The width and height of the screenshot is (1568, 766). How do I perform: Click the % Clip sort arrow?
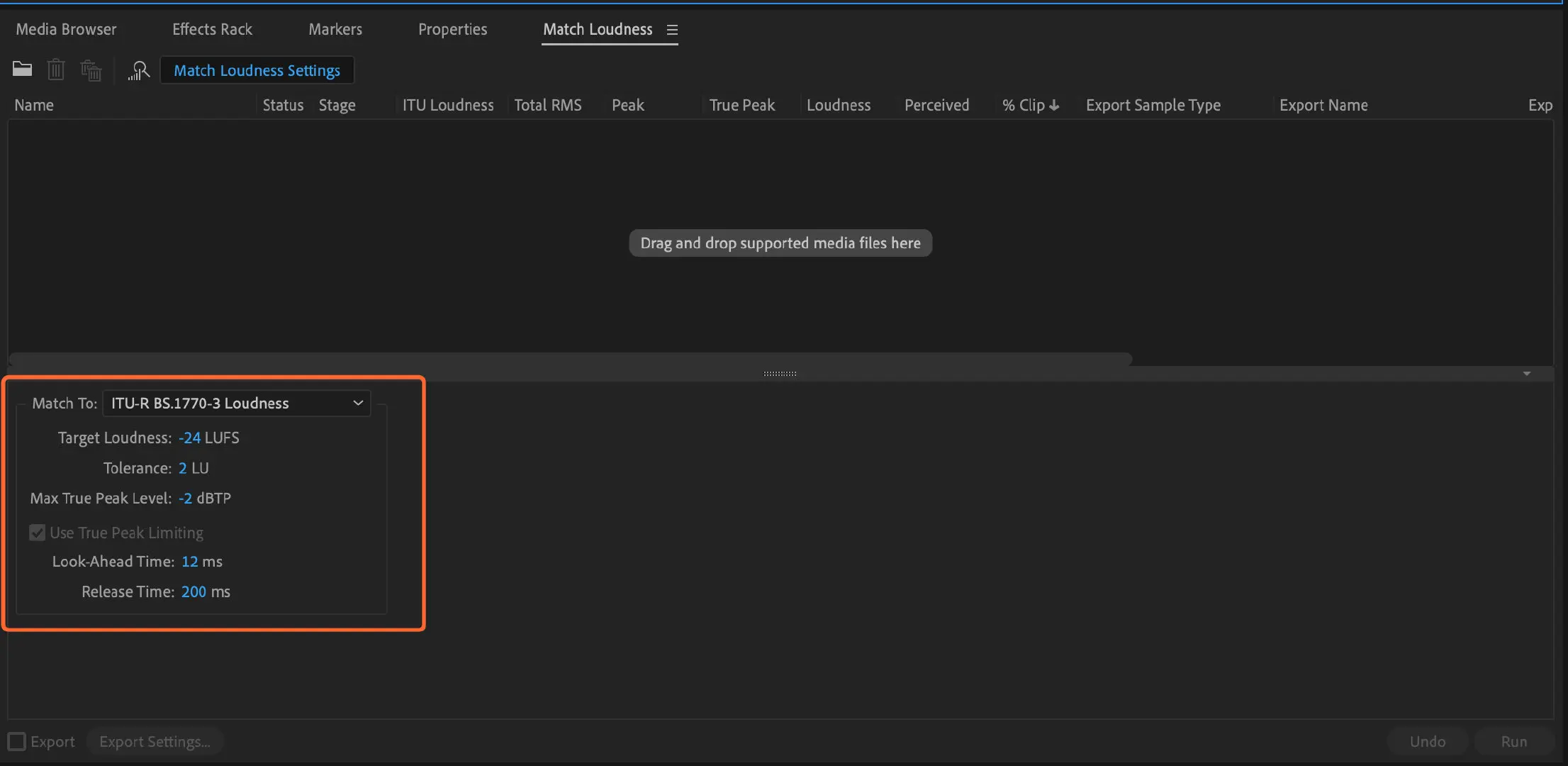[x=1054, y=105]
